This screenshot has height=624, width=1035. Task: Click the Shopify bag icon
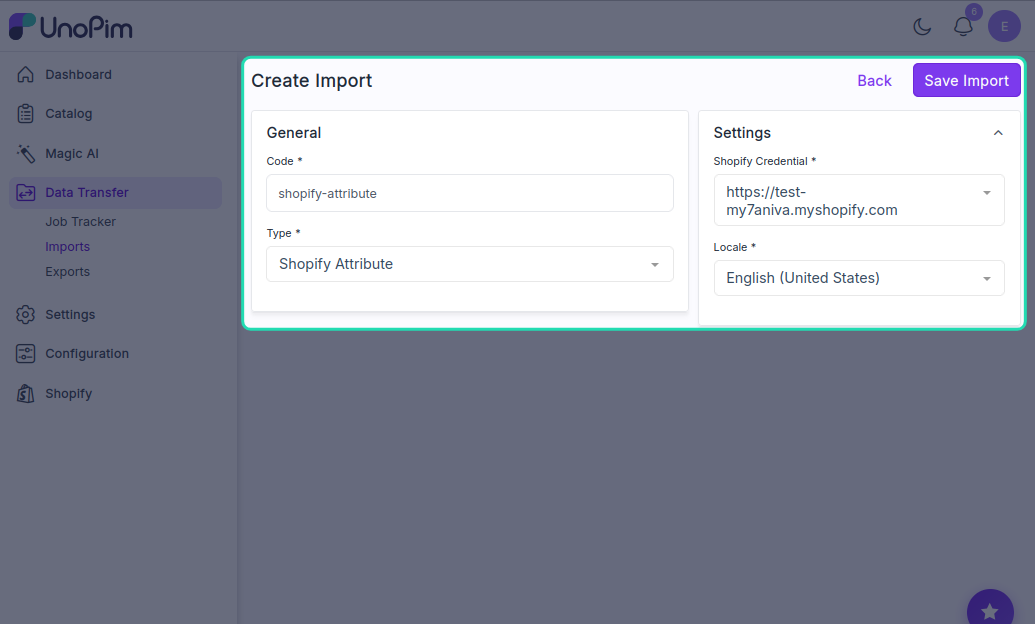25,394
